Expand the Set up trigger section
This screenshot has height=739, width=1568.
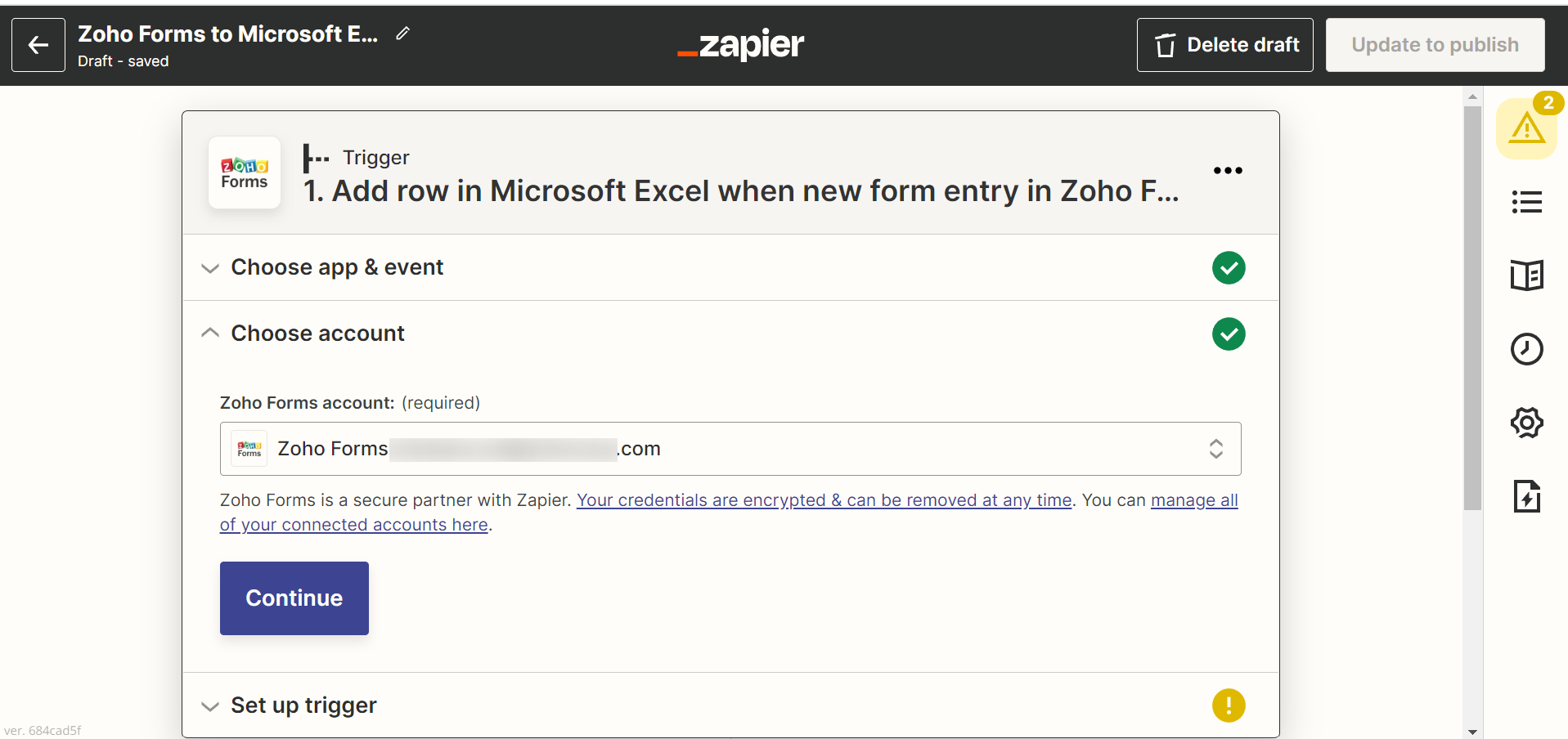(303, 705)
